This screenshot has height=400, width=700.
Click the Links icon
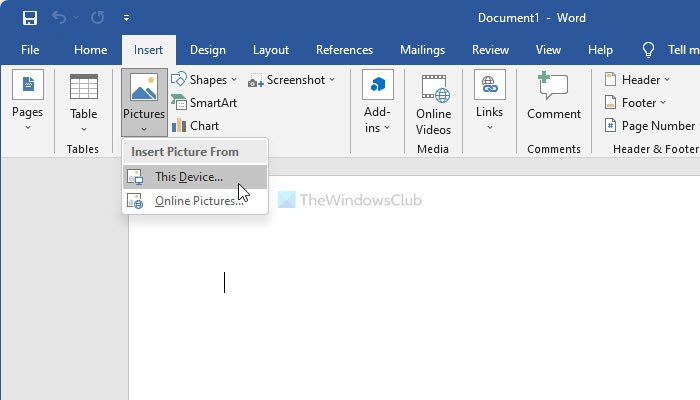coord(490,84)
